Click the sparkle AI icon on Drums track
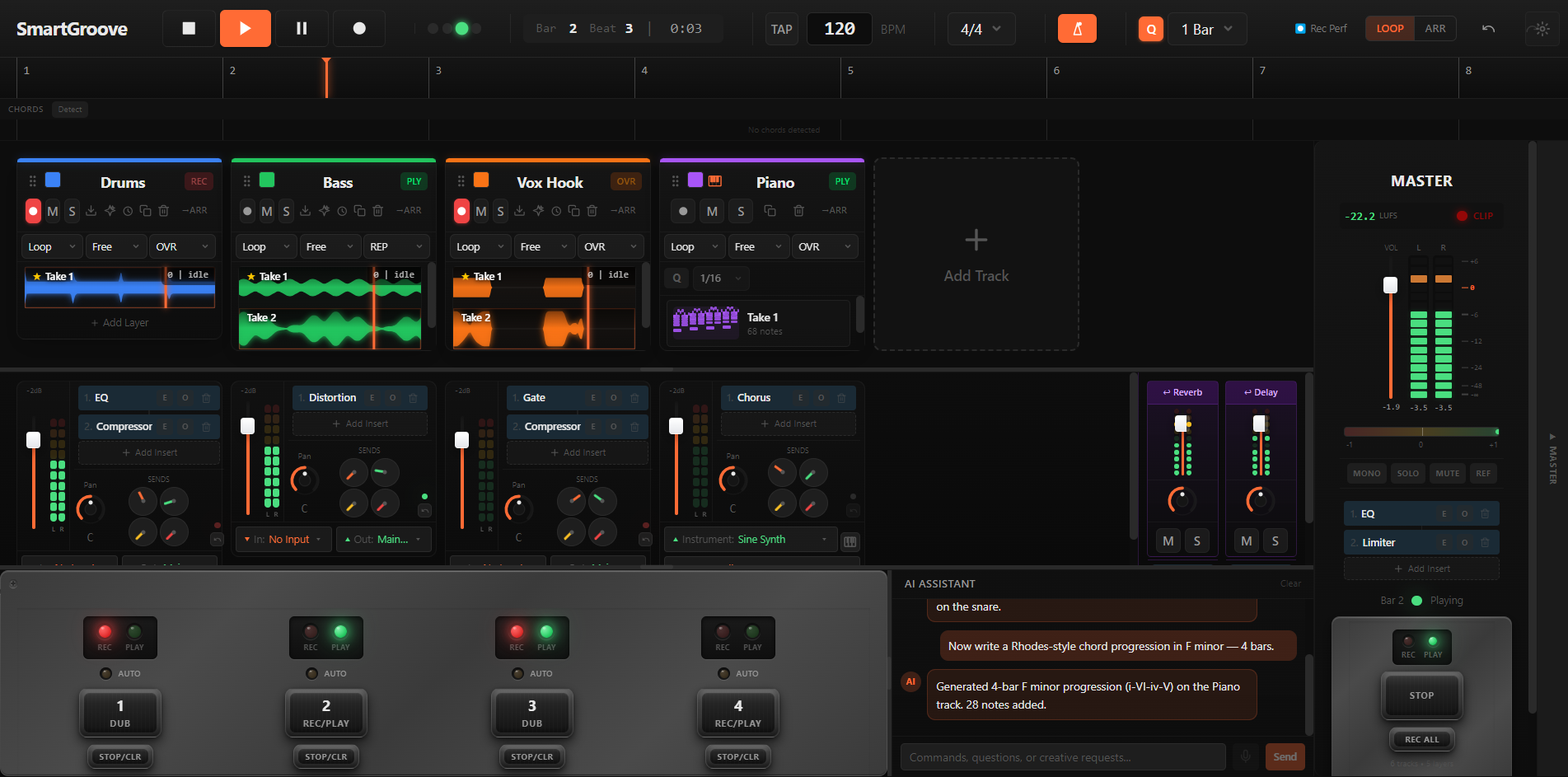1568x777 pixels. pyautogui.click(x=110, y=211)
